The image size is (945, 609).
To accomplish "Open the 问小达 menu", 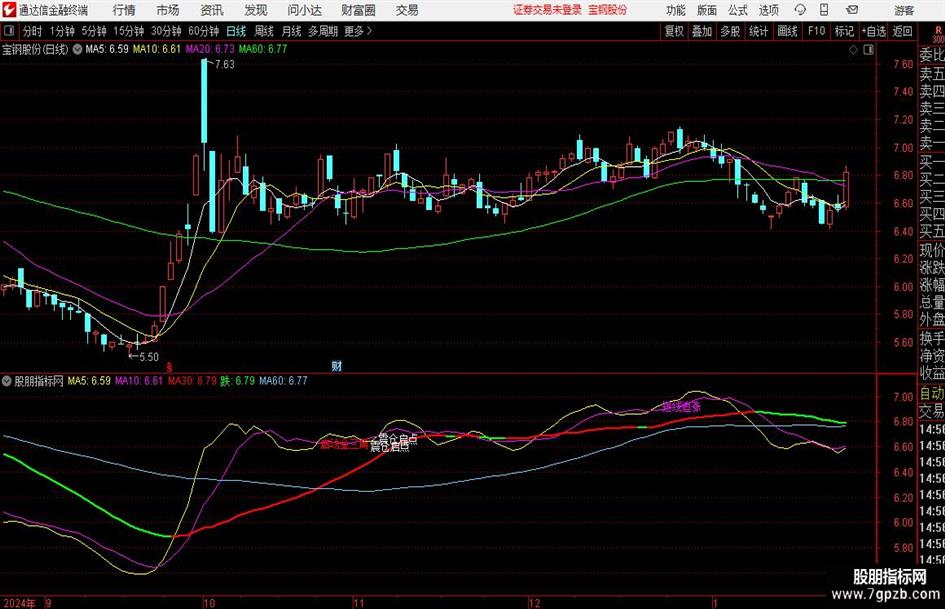I will tap(304, 10).
